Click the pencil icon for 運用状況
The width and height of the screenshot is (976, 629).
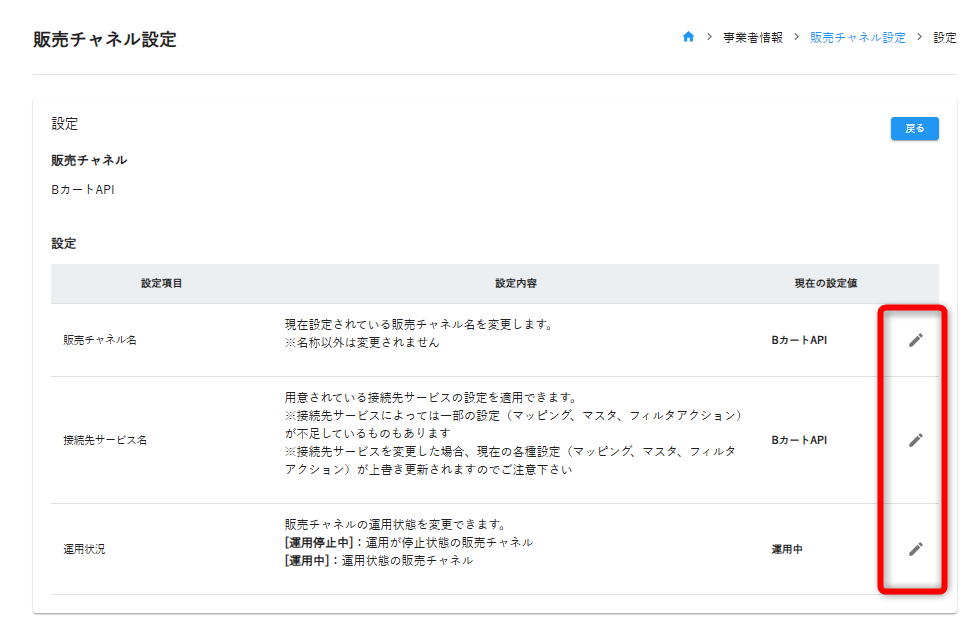(915, 549)
